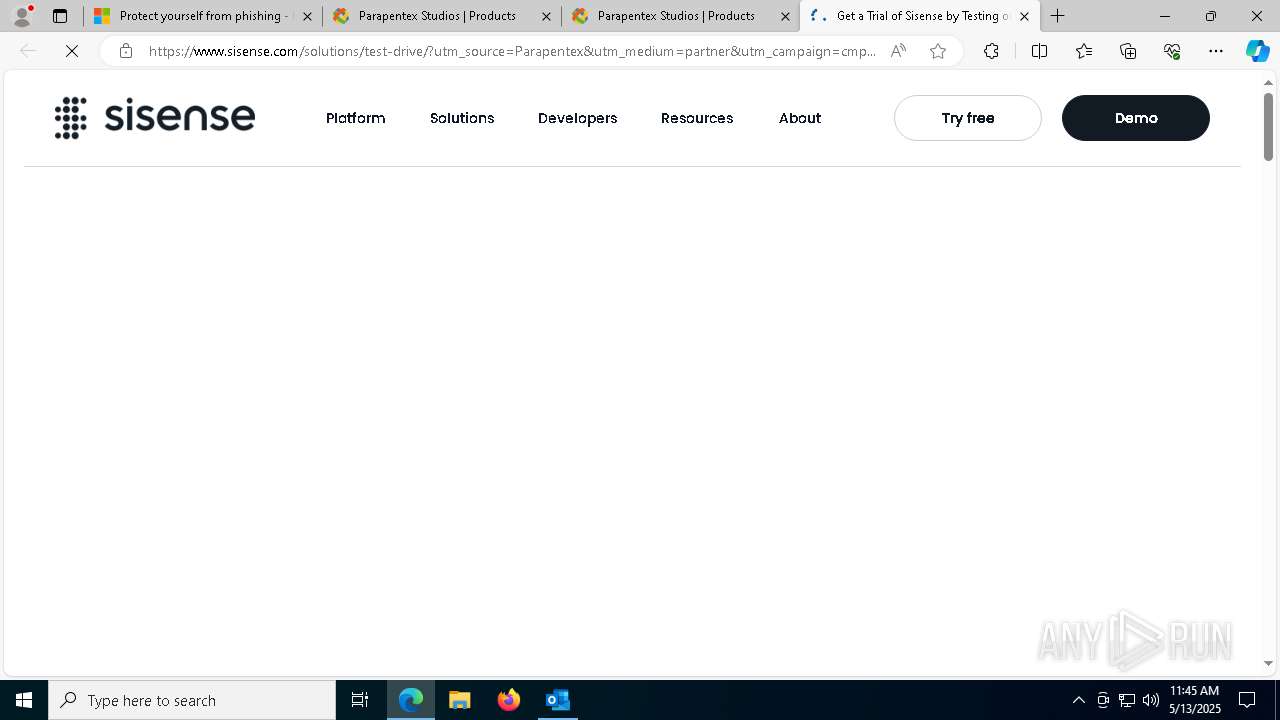Minimize the Edge window

(x=1165, y=16)
